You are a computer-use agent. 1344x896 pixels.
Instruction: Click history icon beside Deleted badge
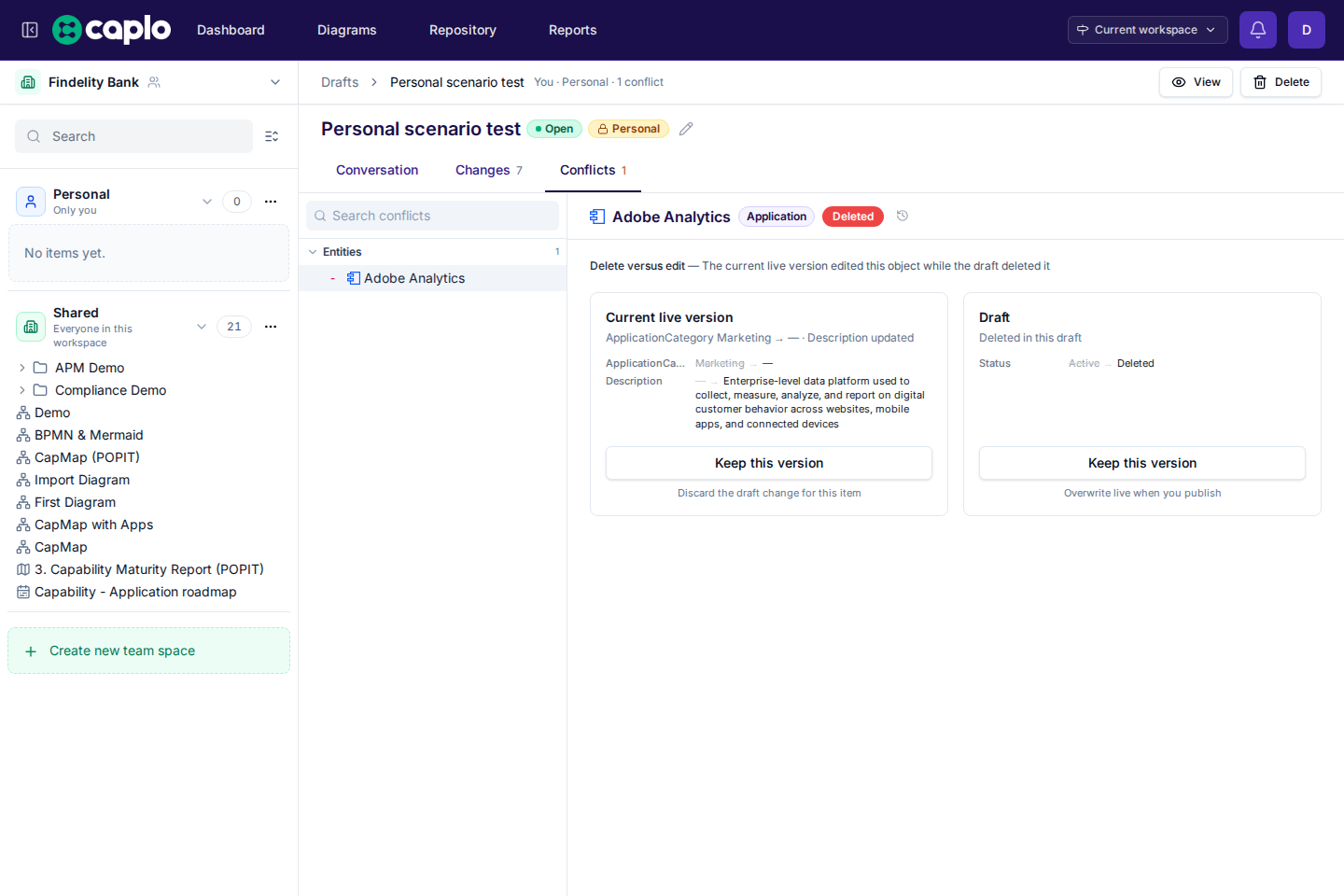coord(903,216)
